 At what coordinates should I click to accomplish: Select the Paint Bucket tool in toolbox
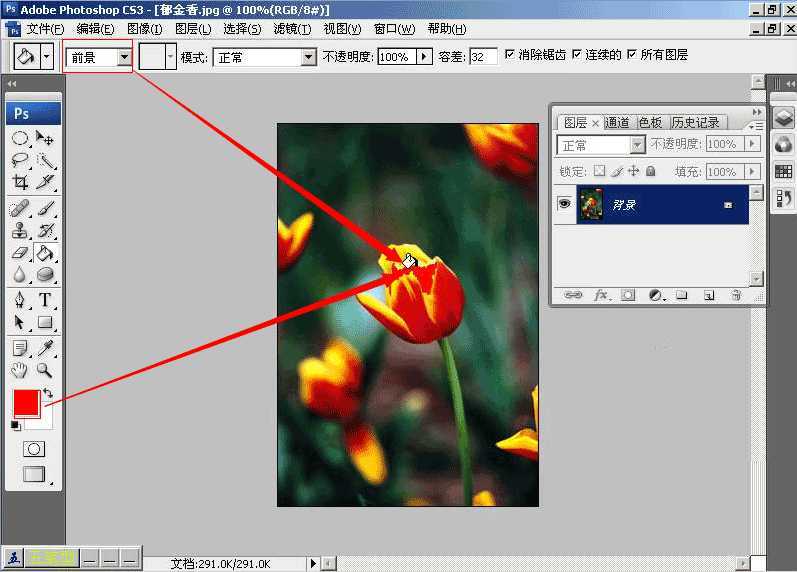45,253
